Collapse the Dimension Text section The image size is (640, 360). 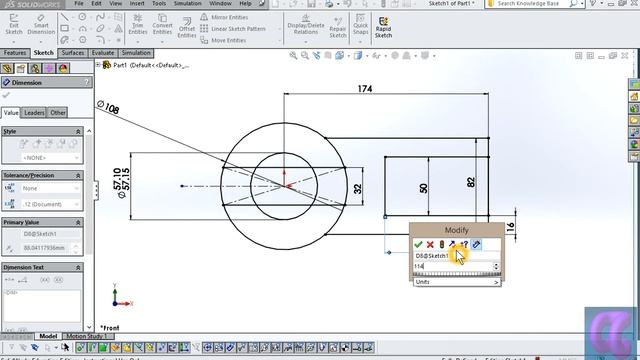[78, 267]
